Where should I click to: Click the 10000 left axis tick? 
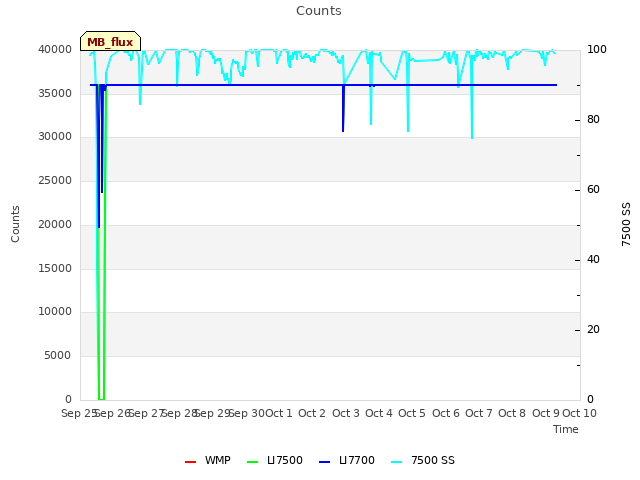click(55, 311)
